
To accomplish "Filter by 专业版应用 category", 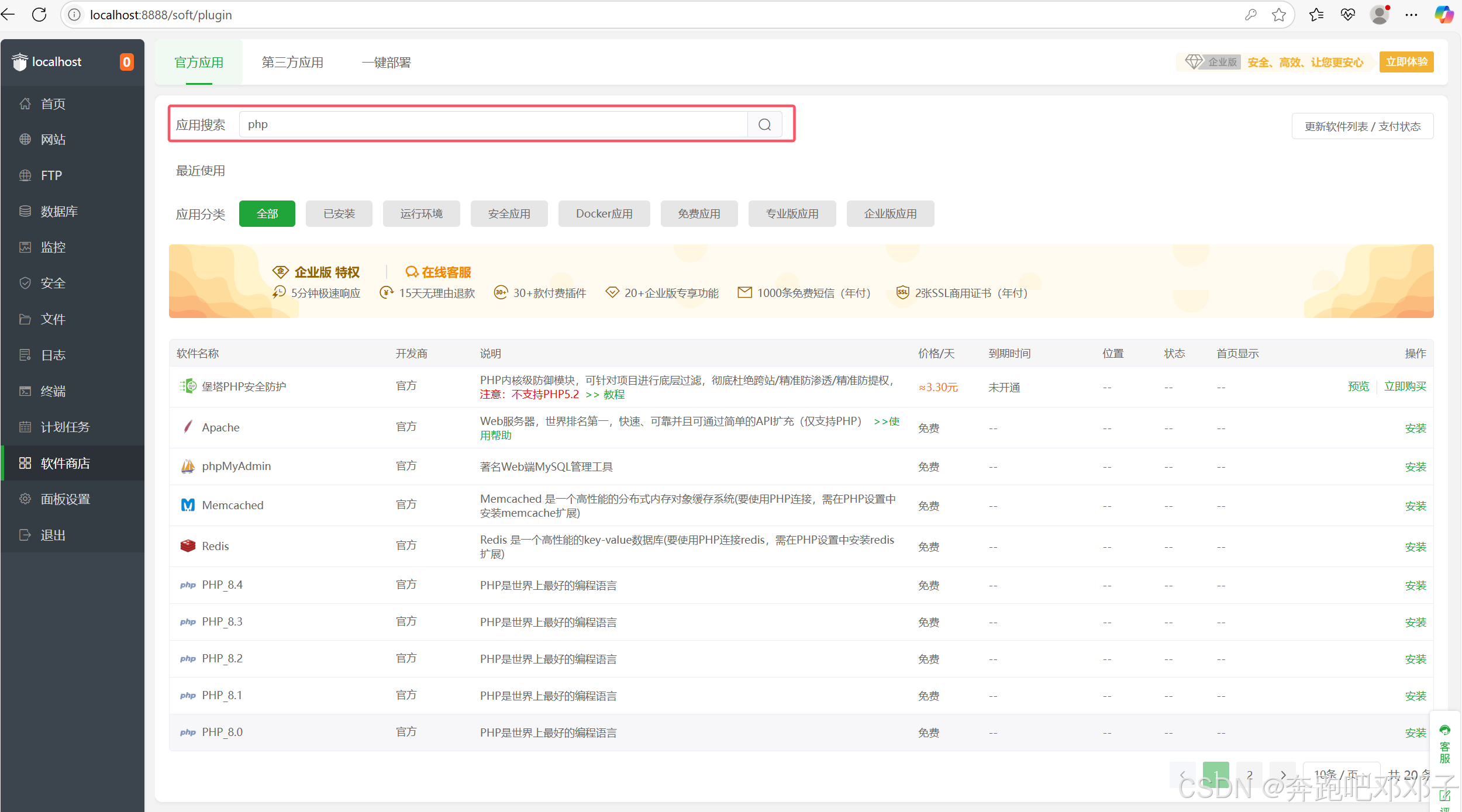I will point(792,214).
